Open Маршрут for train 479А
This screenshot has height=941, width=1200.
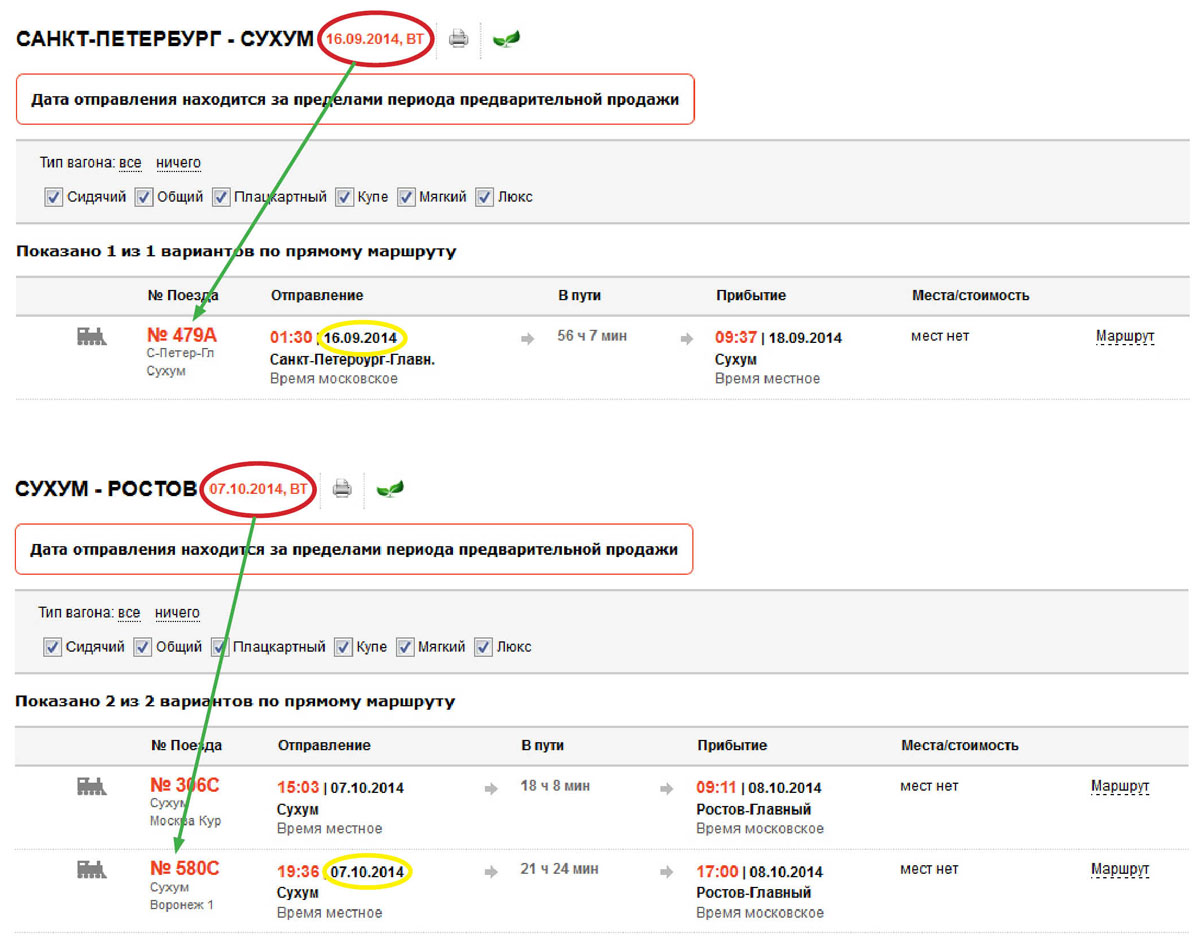[1125, 336]
